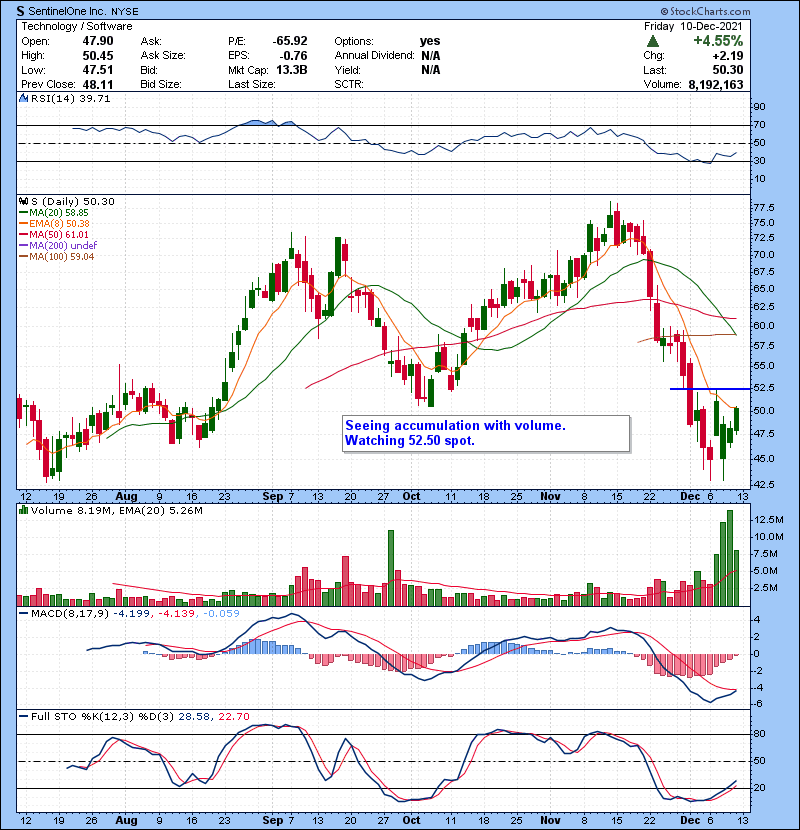Click the 90 level on the RSI axis
Screen dimensions: 800x830
click(759, 107)
